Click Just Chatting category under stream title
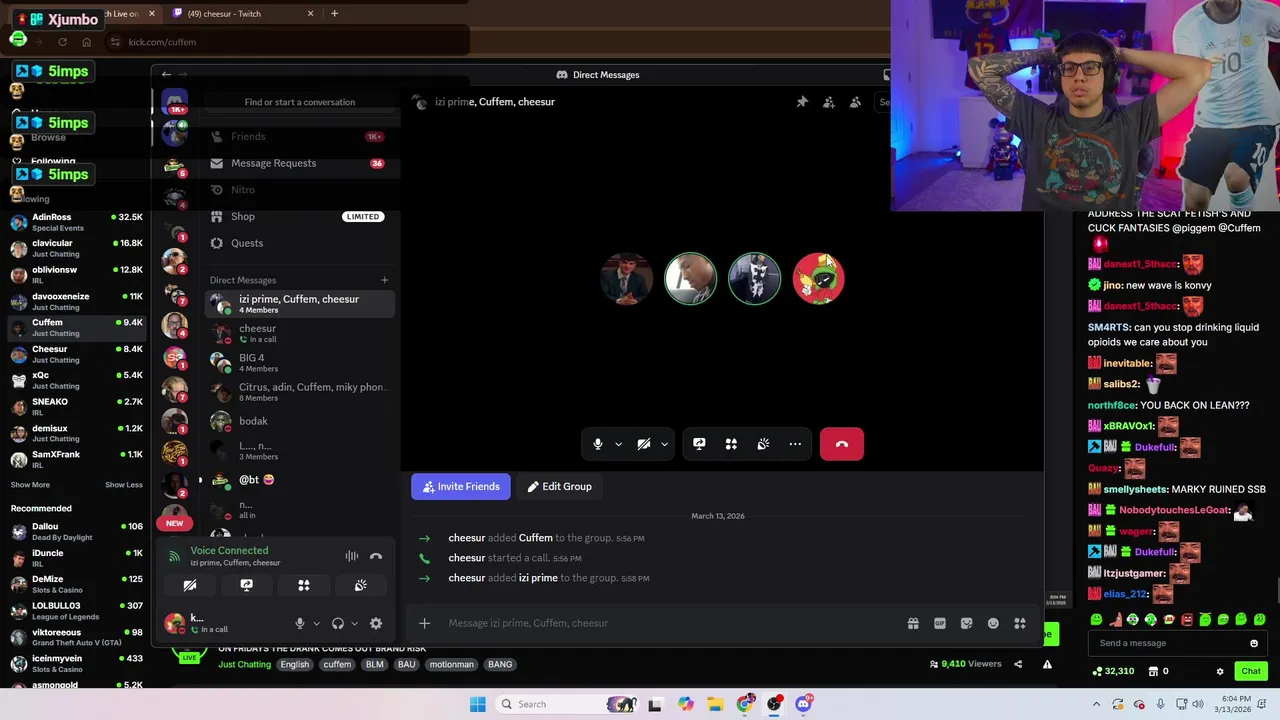 (245, 665)
